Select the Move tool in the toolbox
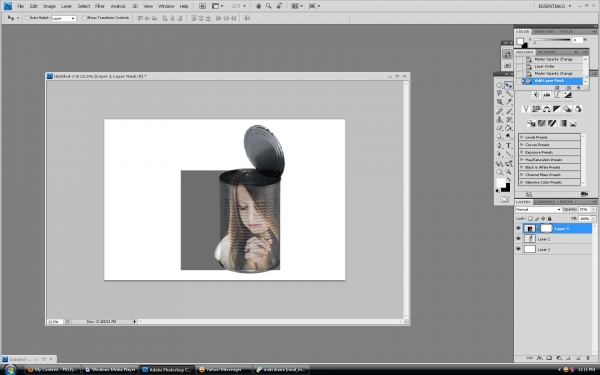The width and height of the screenshot is (600, 375). (x=509, y=85)
